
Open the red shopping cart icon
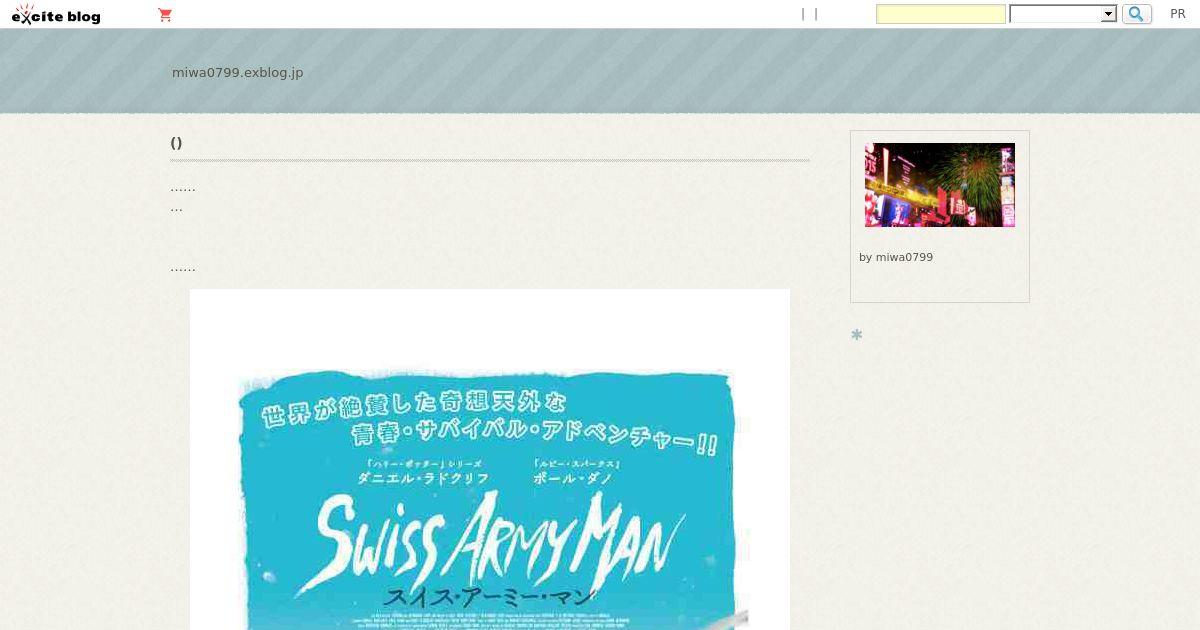[x=165, y=15]
